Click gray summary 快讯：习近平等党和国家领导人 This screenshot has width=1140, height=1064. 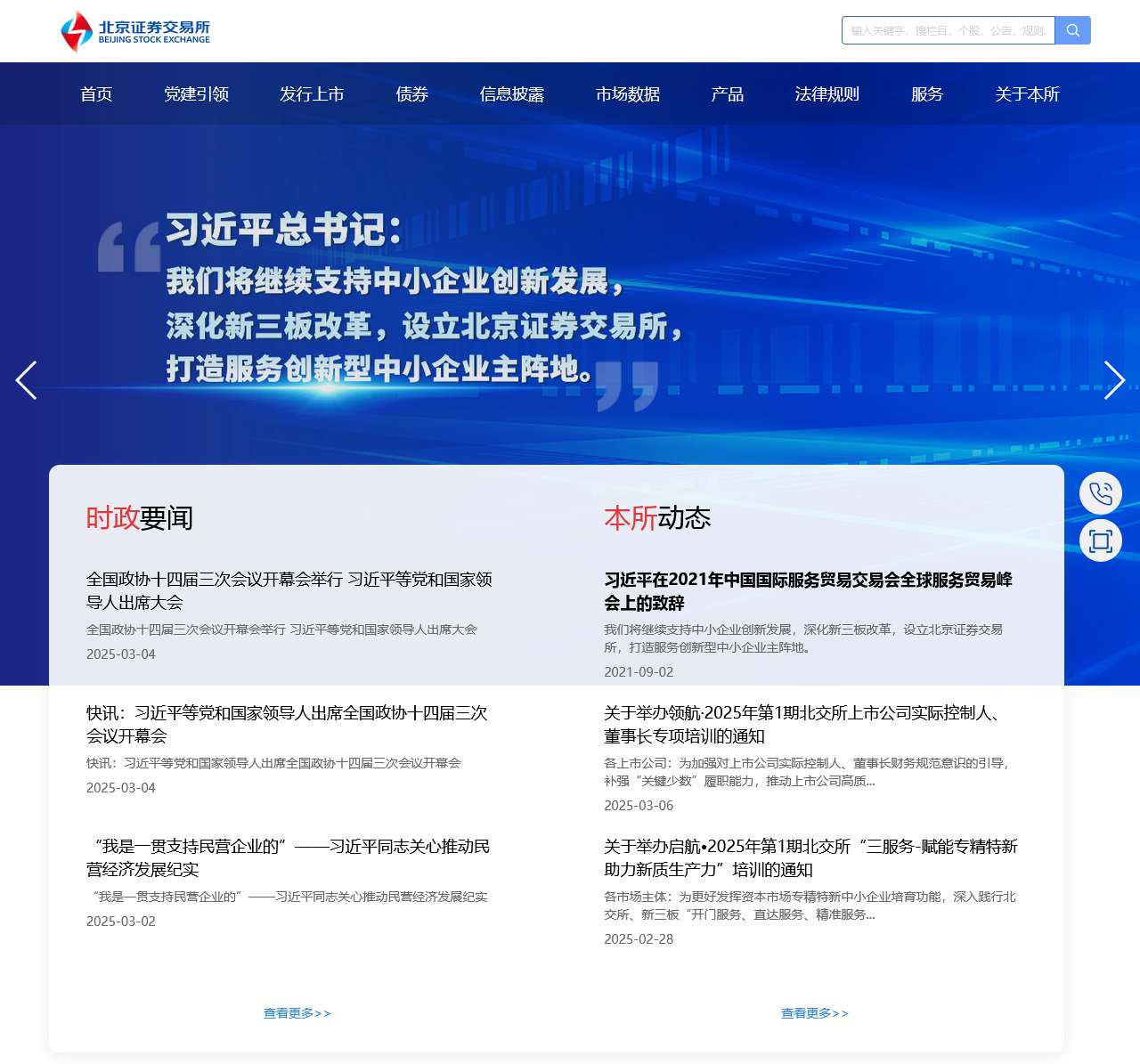point(273,763)
